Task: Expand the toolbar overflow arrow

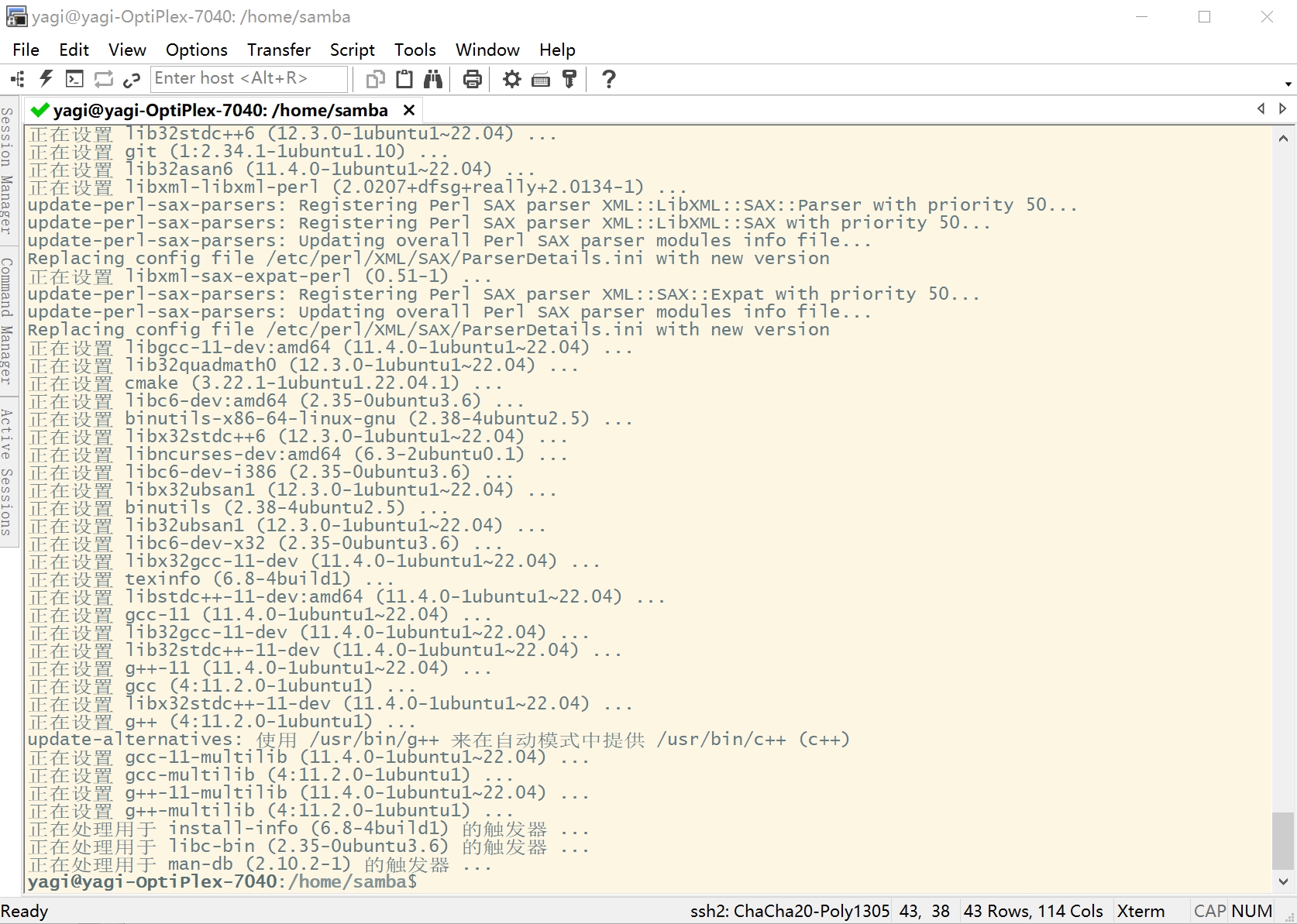Action: tap(1288, 84)
